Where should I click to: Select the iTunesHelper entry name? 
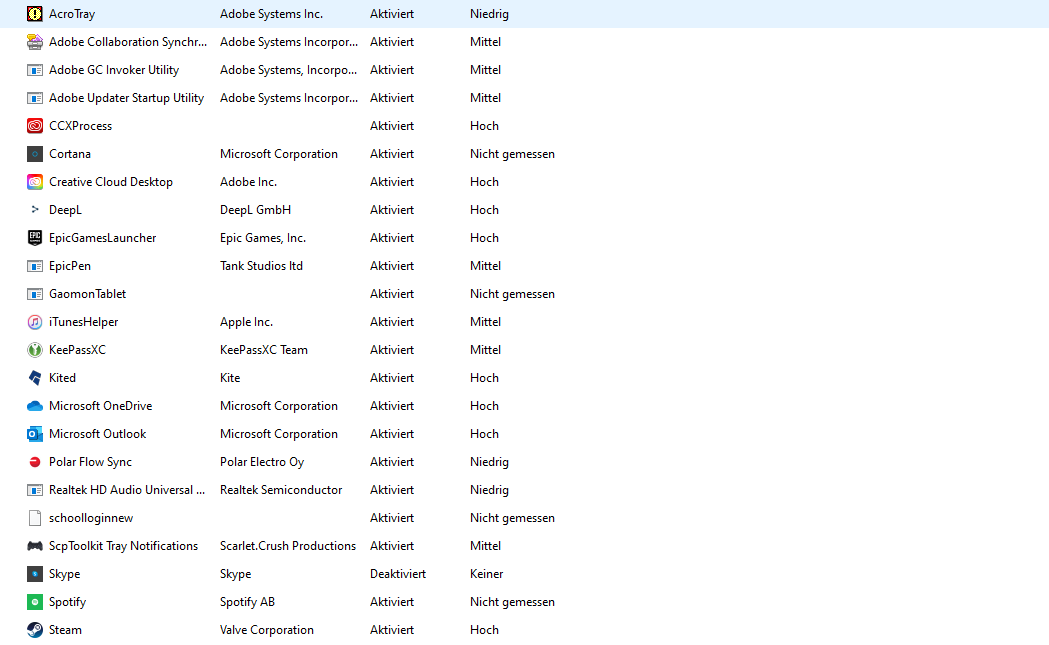[x=84, y=322]
